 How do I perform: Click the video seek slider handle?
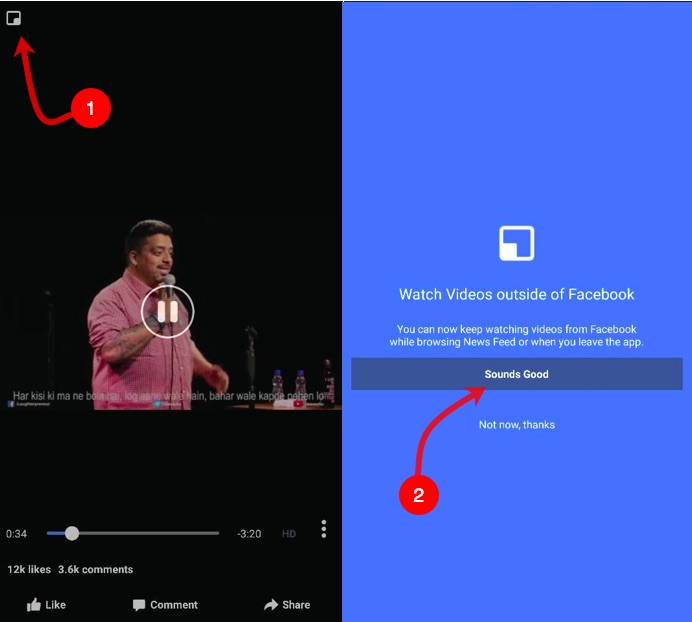pyautogui.click(x=72, y=533)
